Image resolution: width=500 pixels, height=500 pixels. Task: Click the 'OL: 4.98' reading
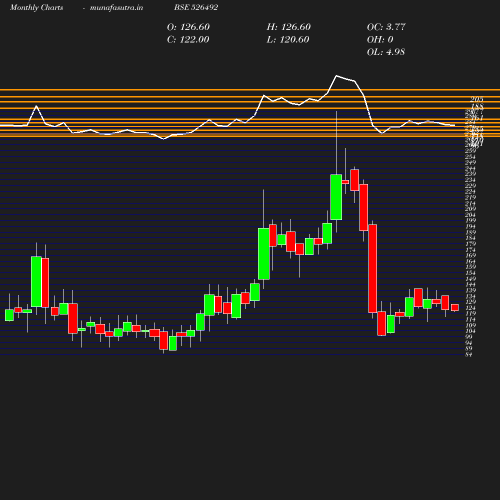pyautogui.click(x=386, y=52)
